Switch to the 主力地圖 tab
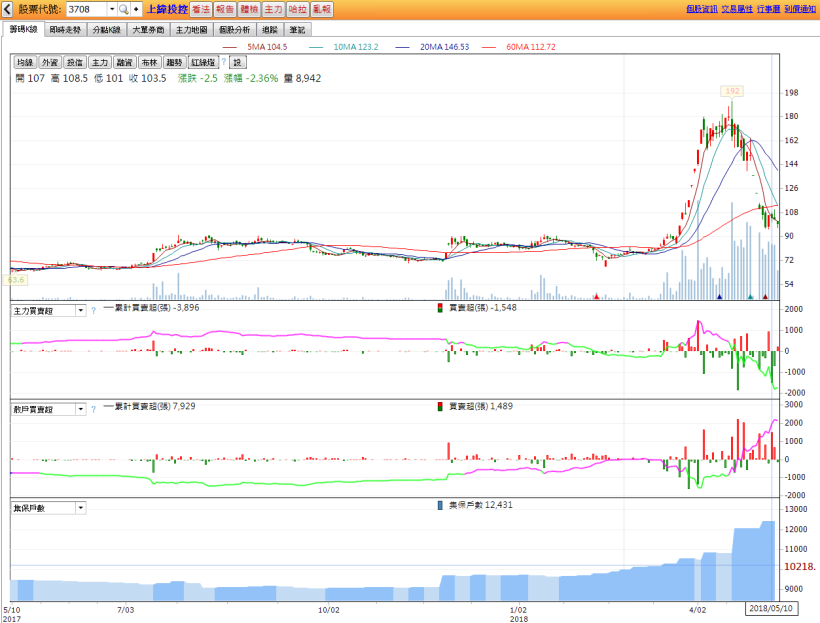This screenshot has width=820, height=623. 194,30
